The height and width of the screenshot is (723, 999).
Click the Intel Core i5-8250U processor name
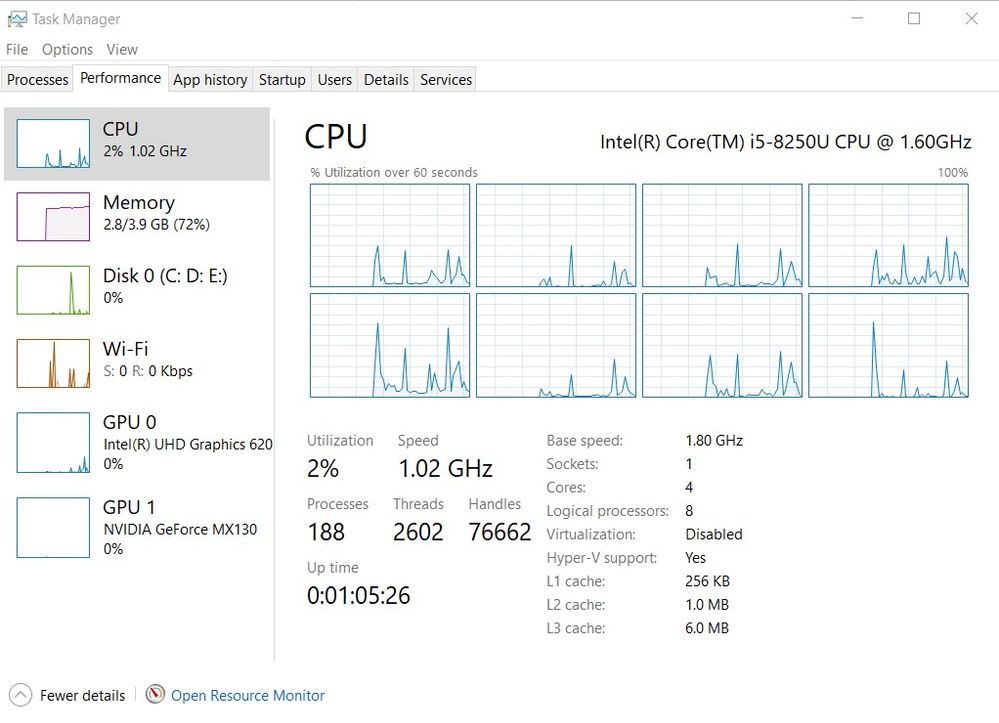[786, 141]
